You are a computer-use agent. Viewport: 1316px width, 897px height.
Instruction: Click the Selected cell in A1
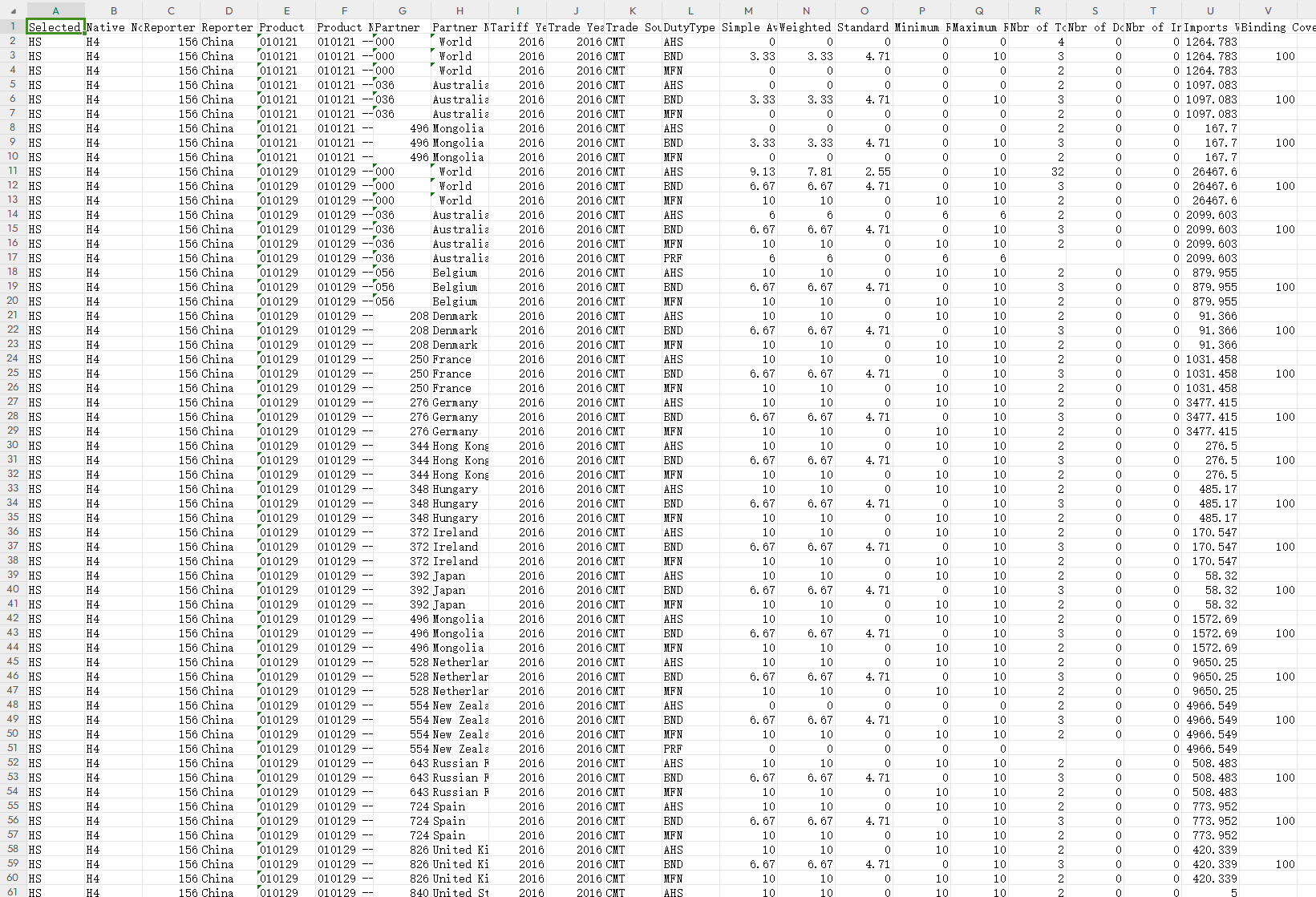55,27
